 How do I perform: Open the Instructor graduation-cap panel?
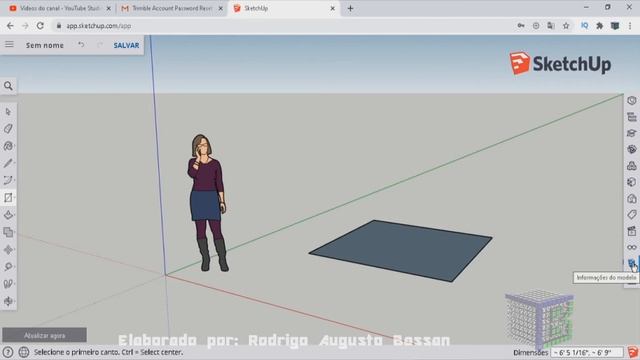click(631, 133)
